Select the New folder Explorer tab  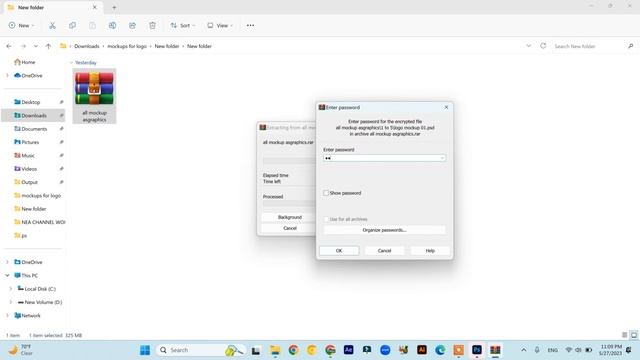[52, 7]
